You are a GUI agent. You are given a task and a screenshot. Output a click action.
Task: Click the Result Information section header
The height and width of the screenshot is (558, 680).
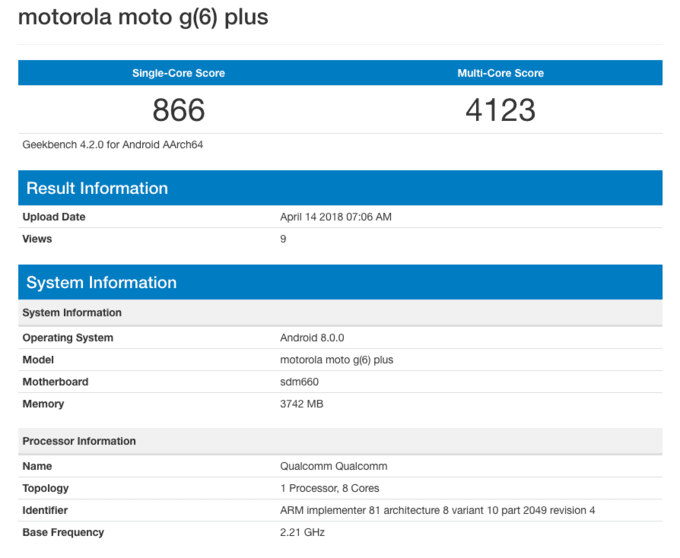[97, 188]
